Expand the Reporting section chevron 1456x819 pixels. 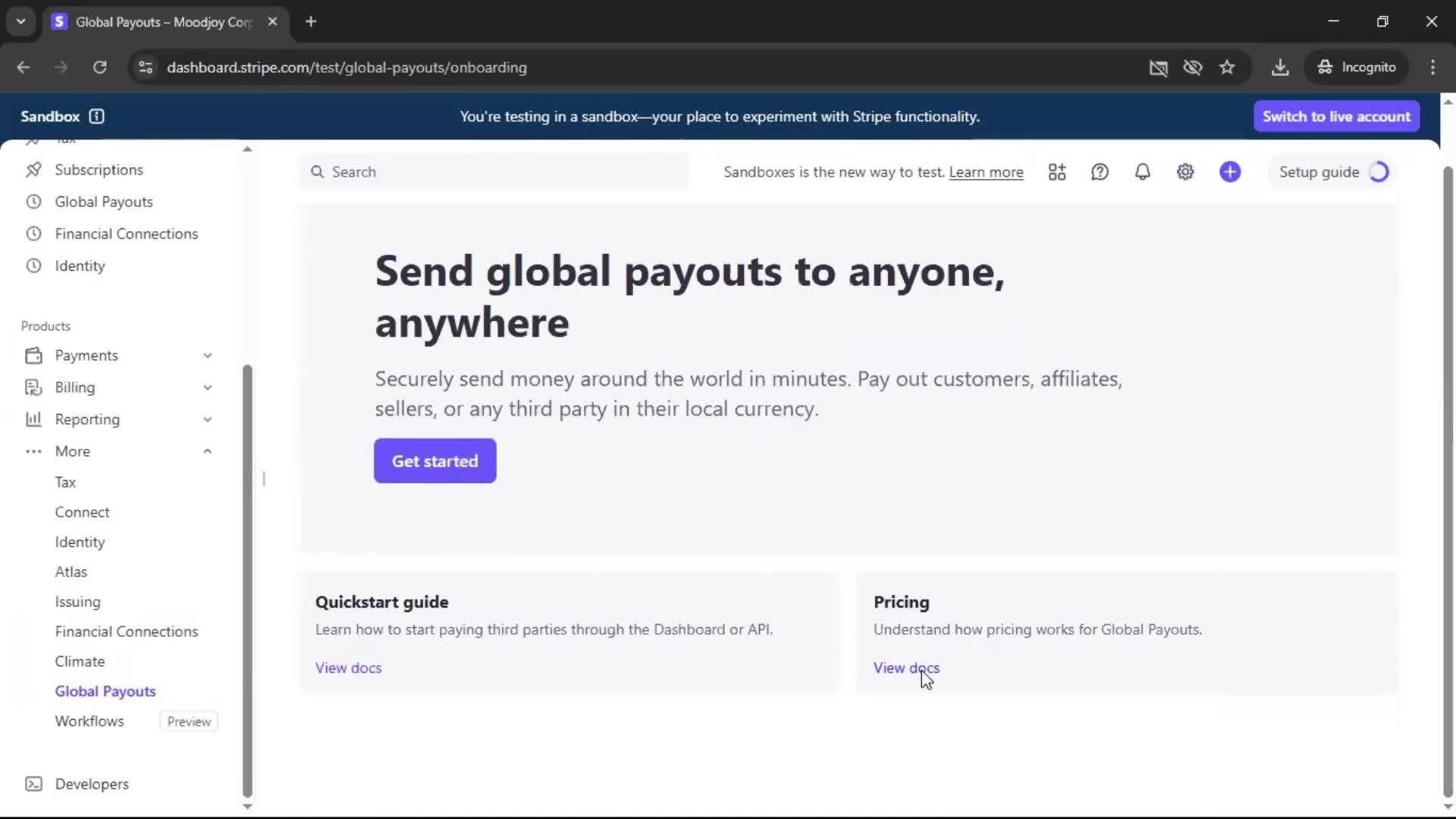click(x=207, y=419)
